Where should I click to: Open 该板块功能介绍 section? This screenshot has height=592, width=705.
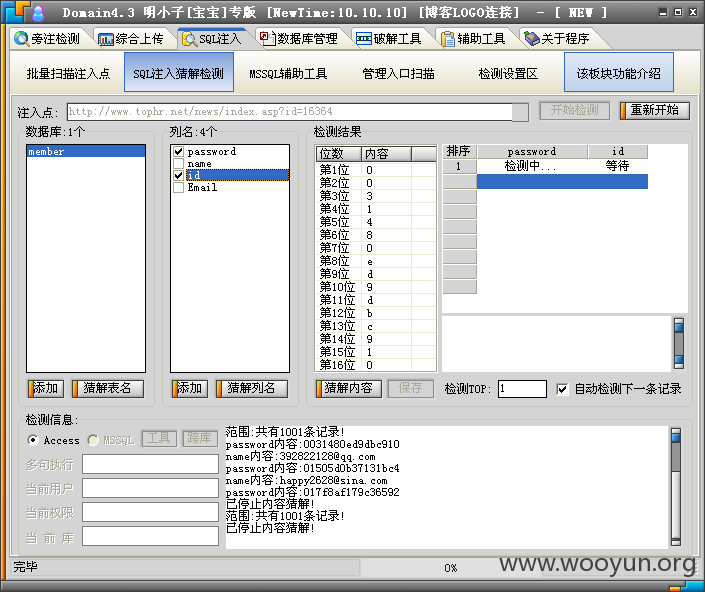click(x=619, y=72)
